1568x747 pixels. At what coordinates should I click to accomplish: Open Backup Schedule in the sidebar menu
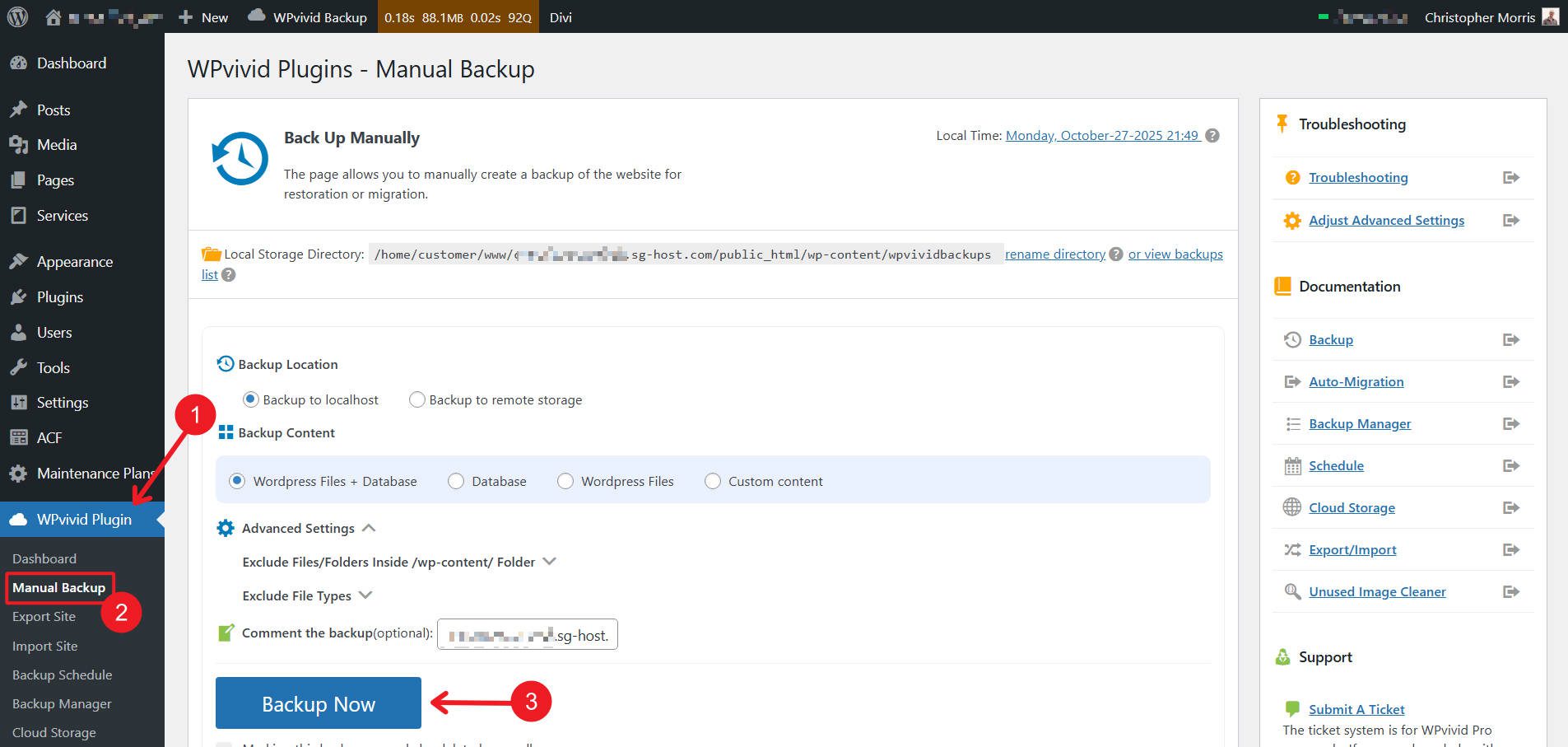coord(62,675)
